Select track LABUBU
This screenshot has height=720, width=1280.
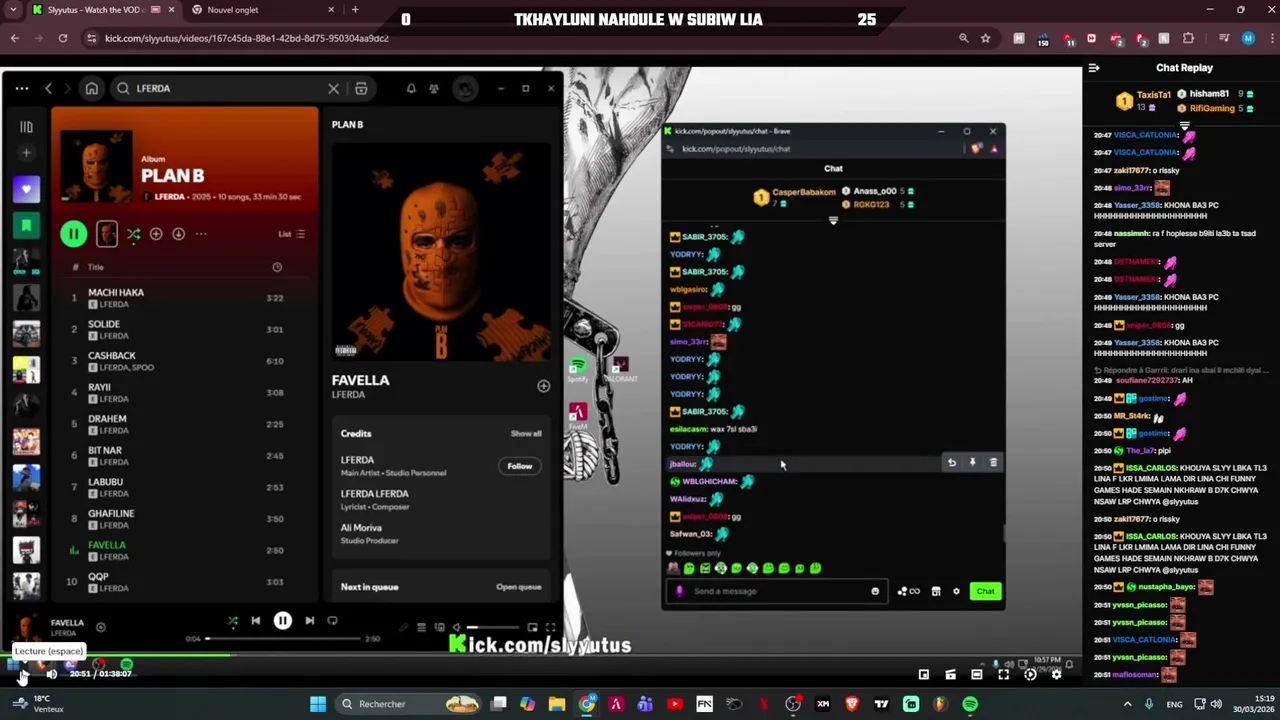187,487
